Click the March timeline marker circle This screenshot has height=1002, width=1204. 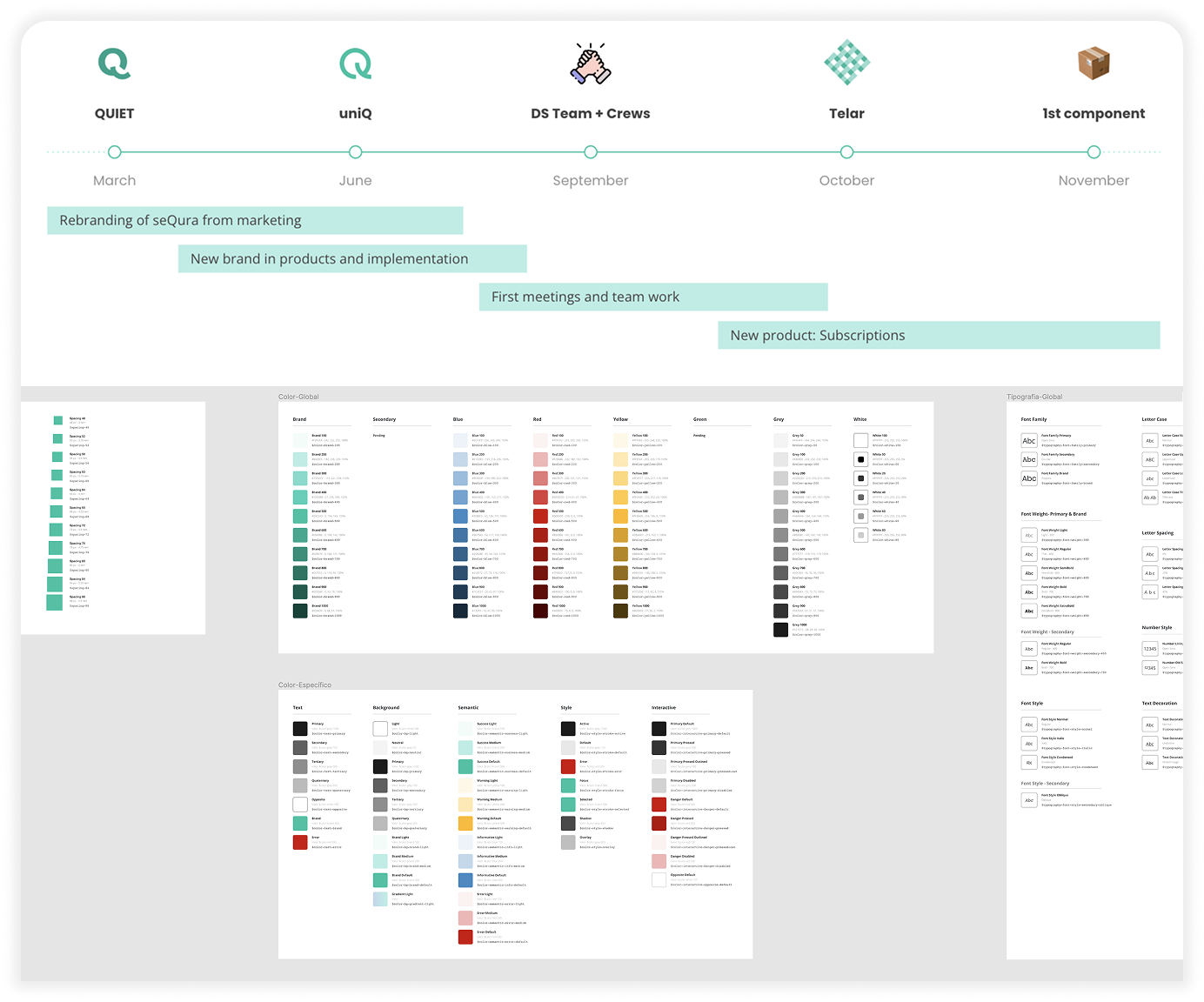click(114, 152)
